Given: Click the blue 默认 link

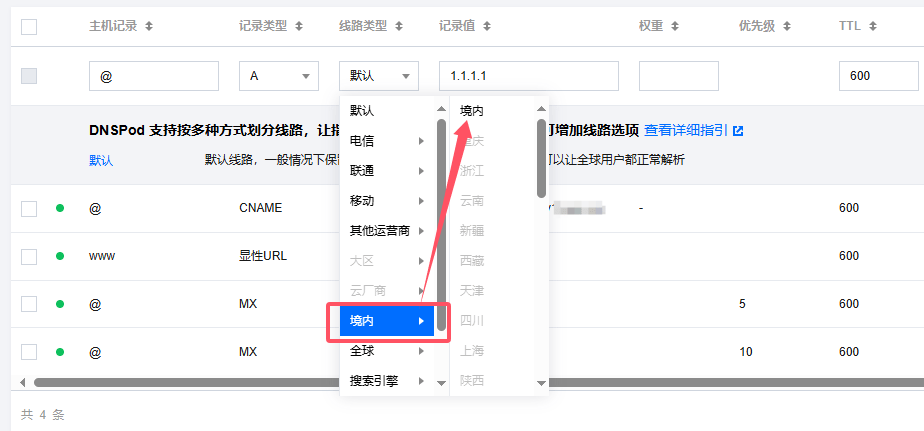Looking at the screenshot, I should pos(101,160).
